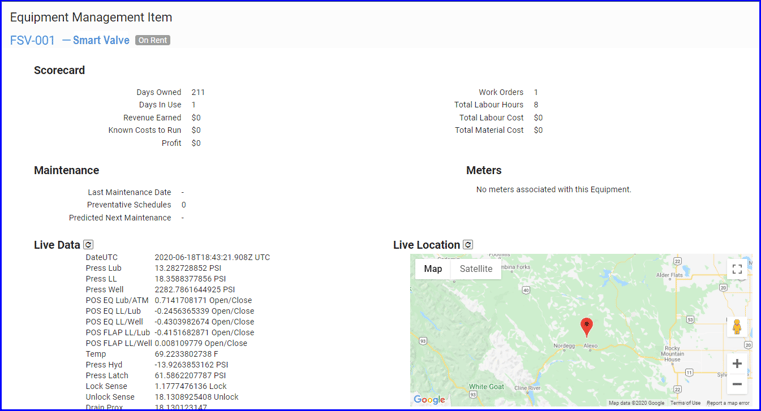Click the Equipment Management Item title

[x=91, y=17]
